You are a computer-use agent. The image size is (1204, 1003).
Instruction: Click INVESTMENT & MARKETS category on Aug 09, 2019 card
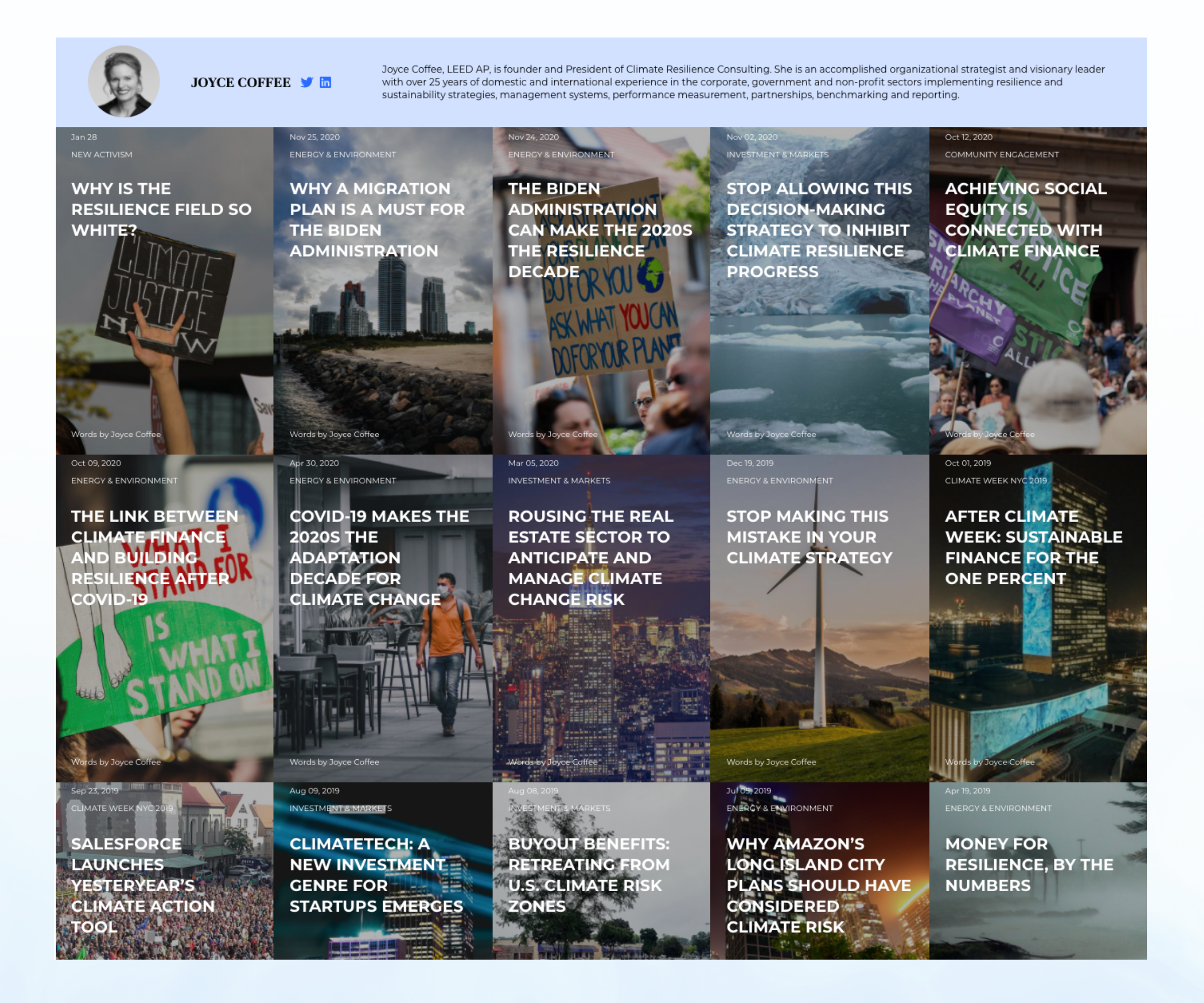341,809
